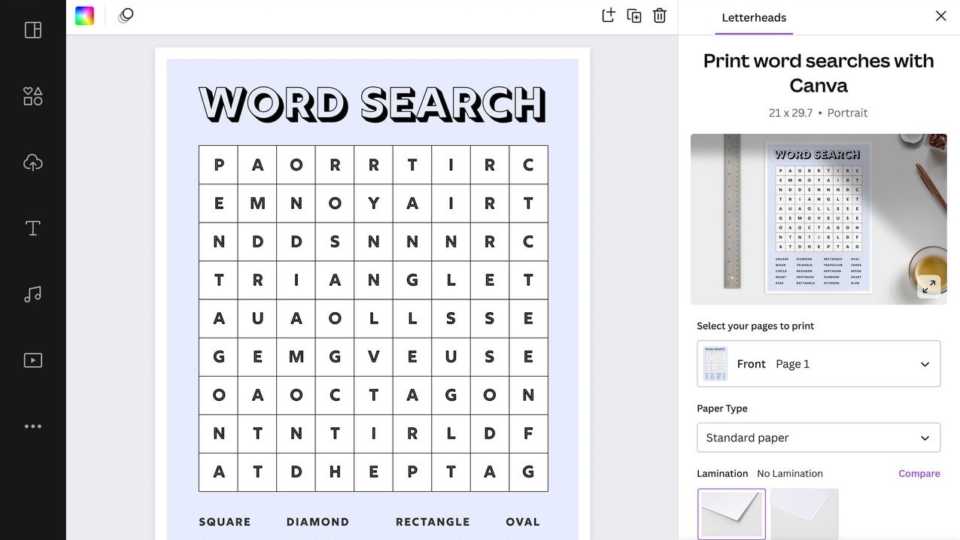Open the rainbow color picker swatch
Viewport: 960px width, 540px height.
[85, 15]
